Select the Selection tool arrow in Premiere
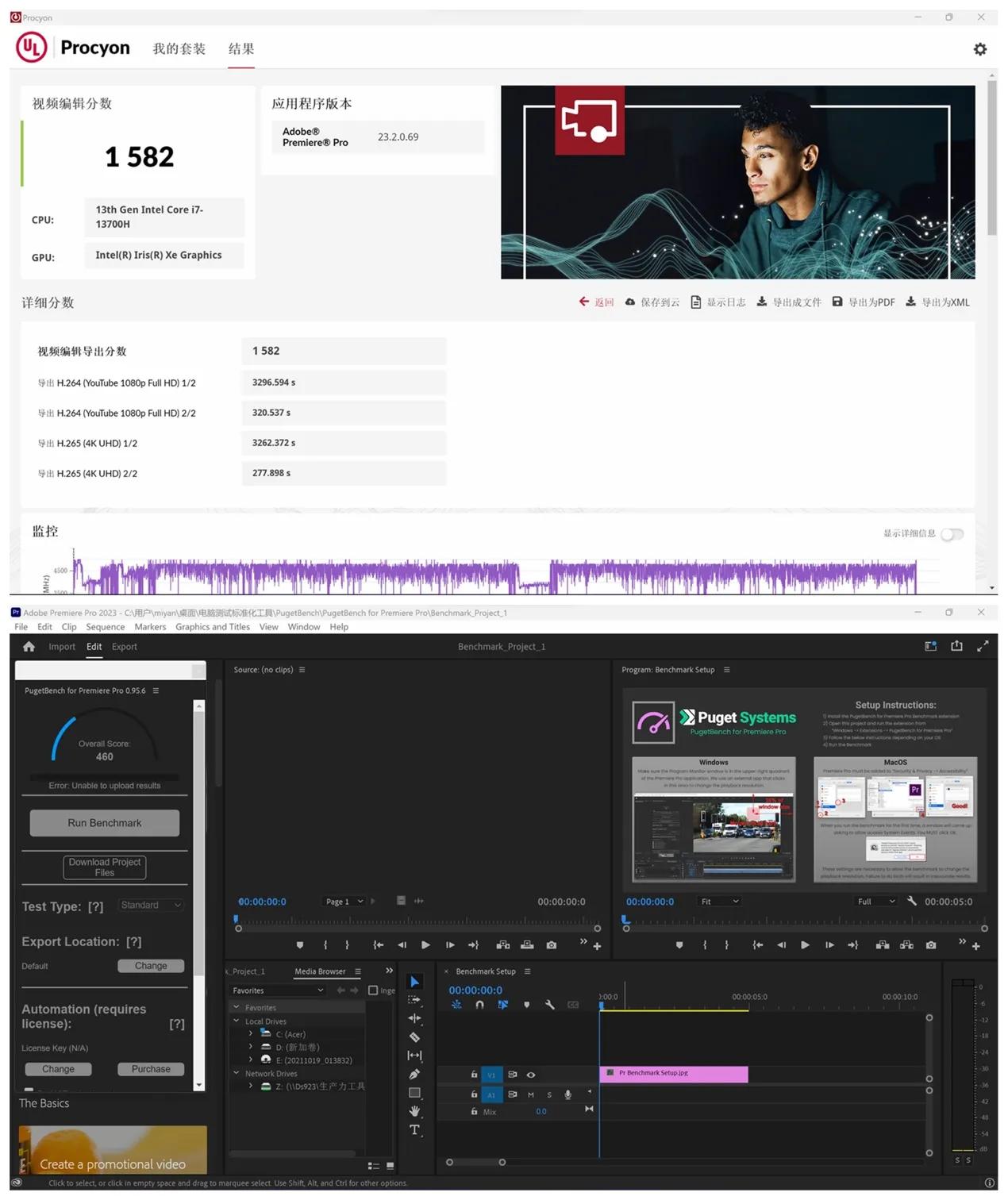This screenshot has width=1008, height=1200. click(x=414, y=982)
